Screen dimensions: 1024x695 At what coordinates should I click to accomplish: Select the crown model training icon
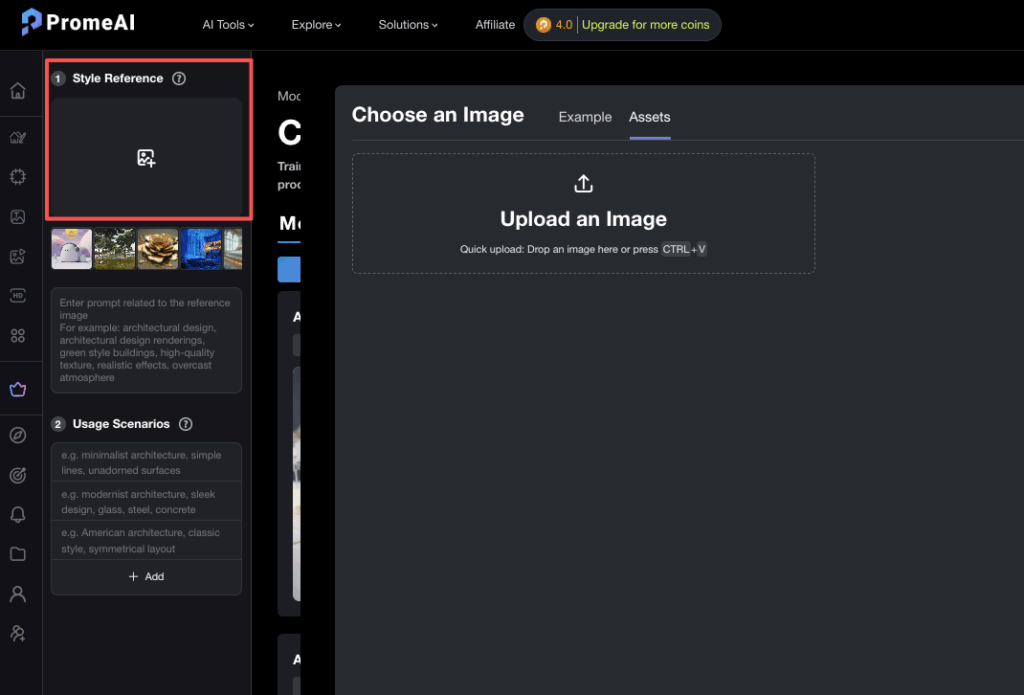(x=18, y=389)
